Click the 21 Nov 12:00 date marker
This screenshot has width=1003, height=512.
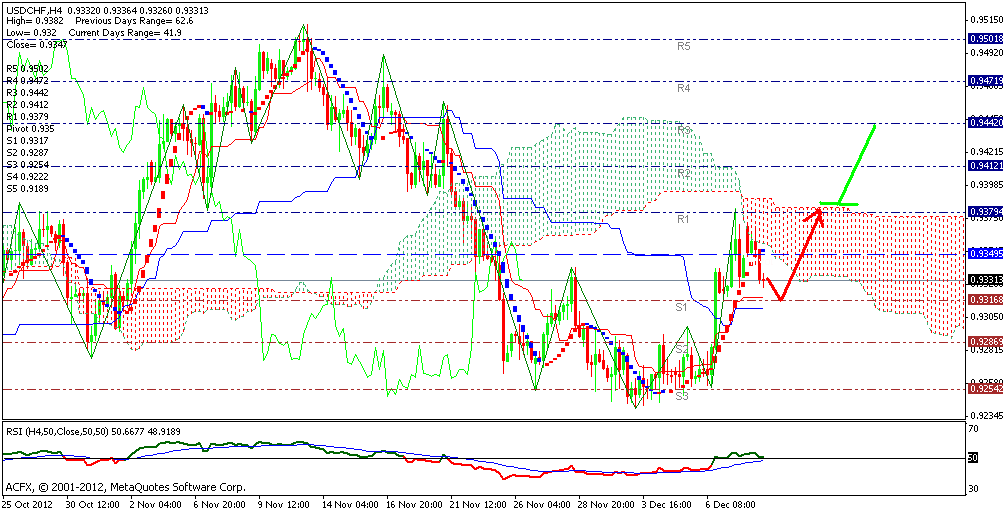point(447,504)
